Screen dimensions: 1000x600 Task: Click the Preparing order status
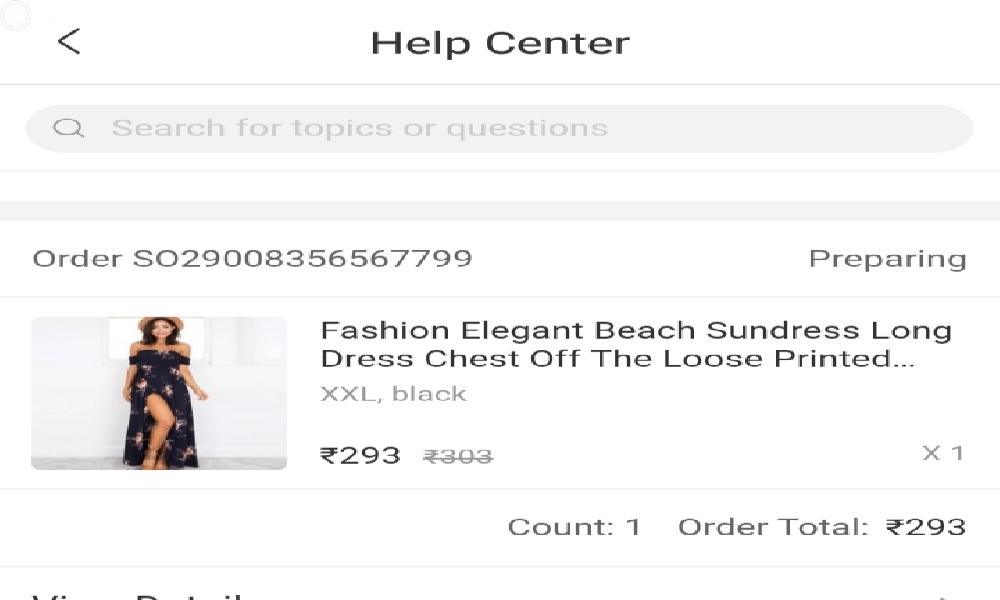click(887, 259)
